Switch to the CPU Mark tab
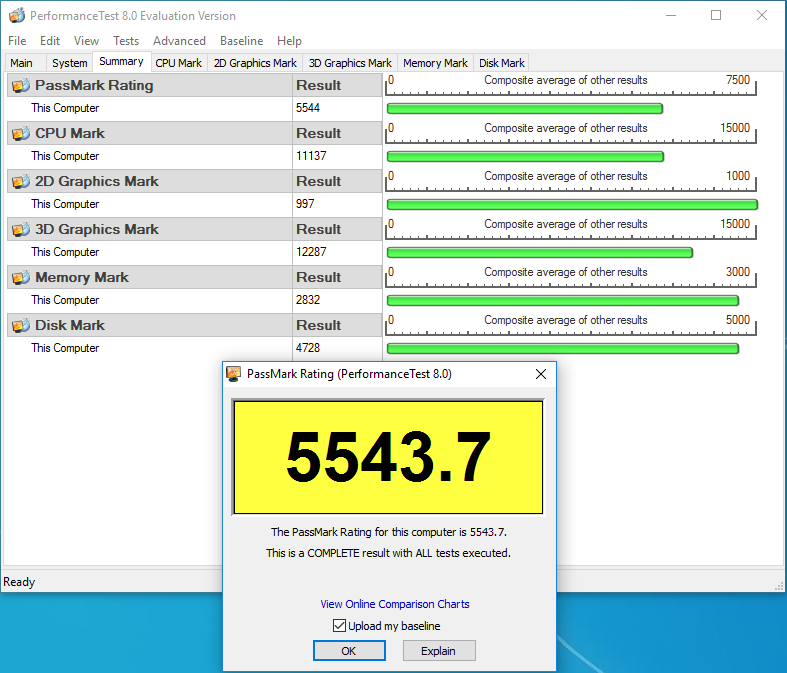This screenshot has height=673, width=787. [x=179, y=63]
